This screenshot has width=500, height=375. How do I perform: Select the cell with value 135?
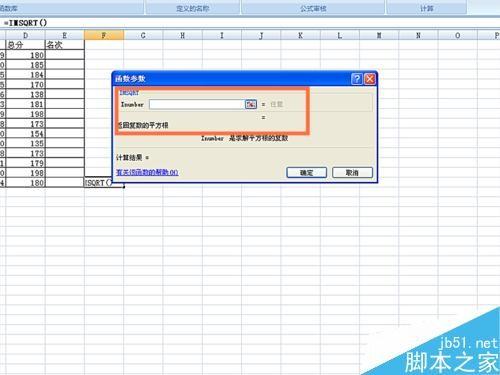click(25, 143)
